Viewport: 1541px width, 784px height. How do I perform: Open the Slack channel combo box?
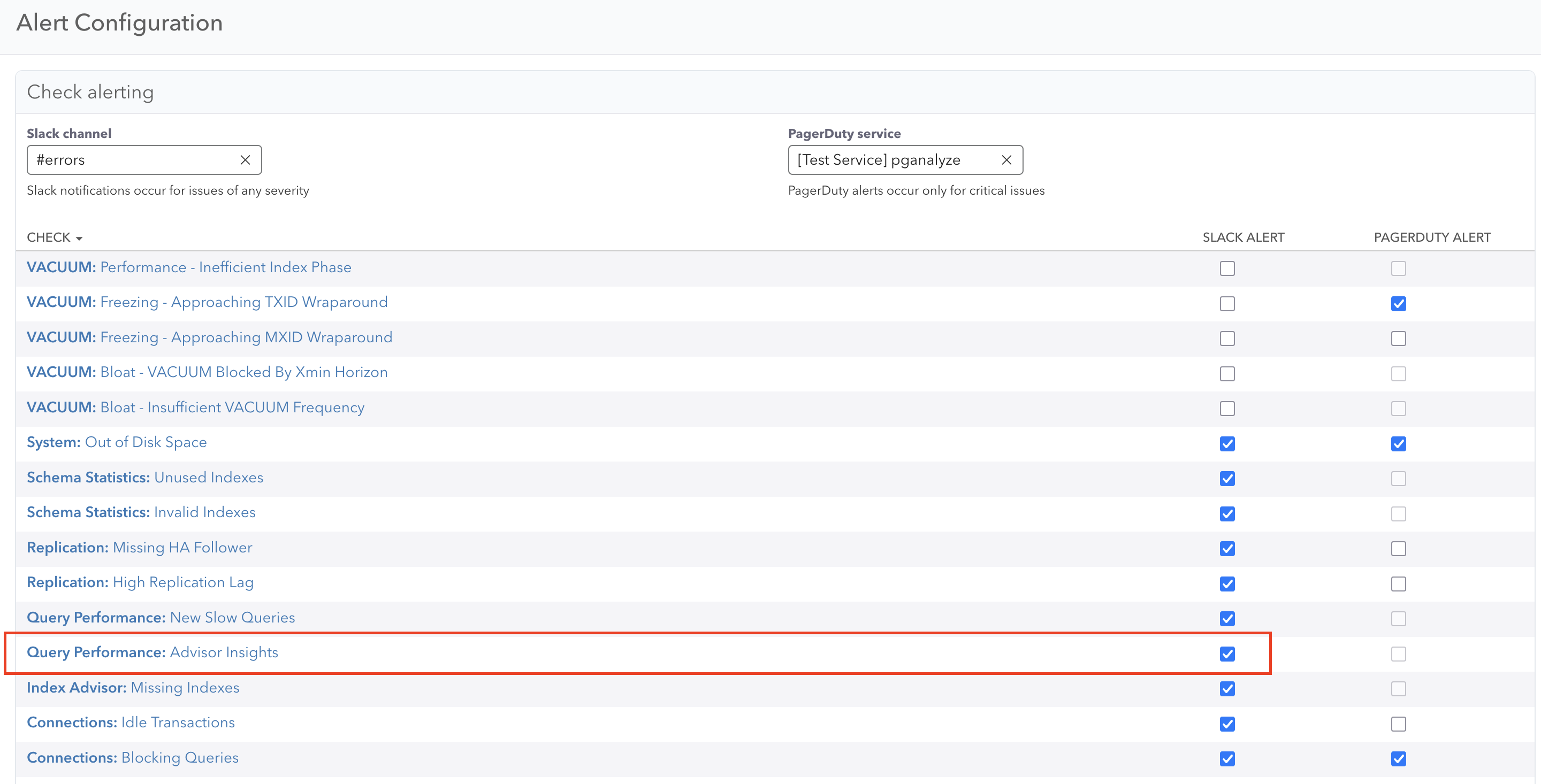click(144, 160)
